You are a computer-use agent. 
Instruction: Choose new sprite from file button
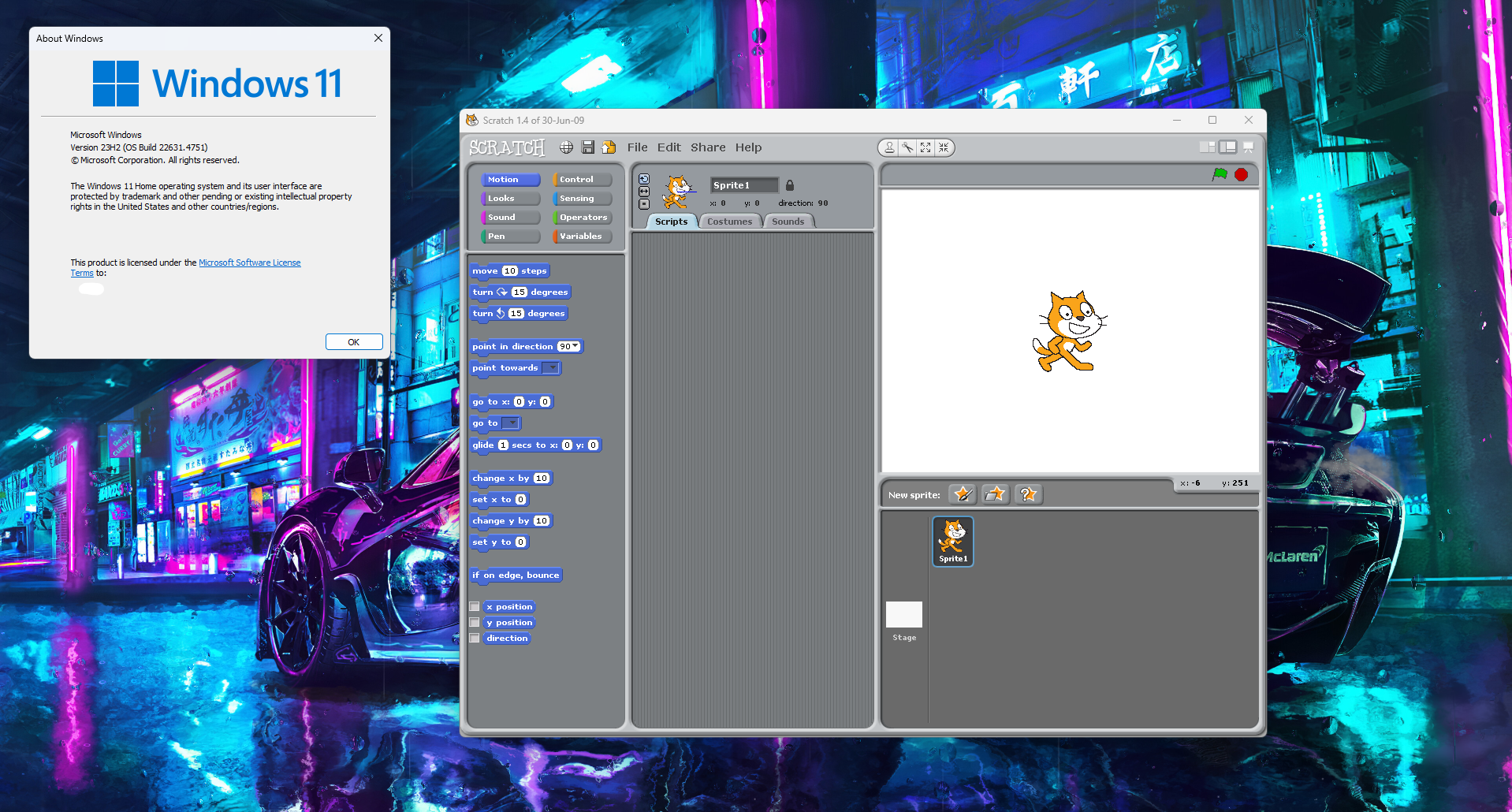pyautogui.click(x=996, y=494)
